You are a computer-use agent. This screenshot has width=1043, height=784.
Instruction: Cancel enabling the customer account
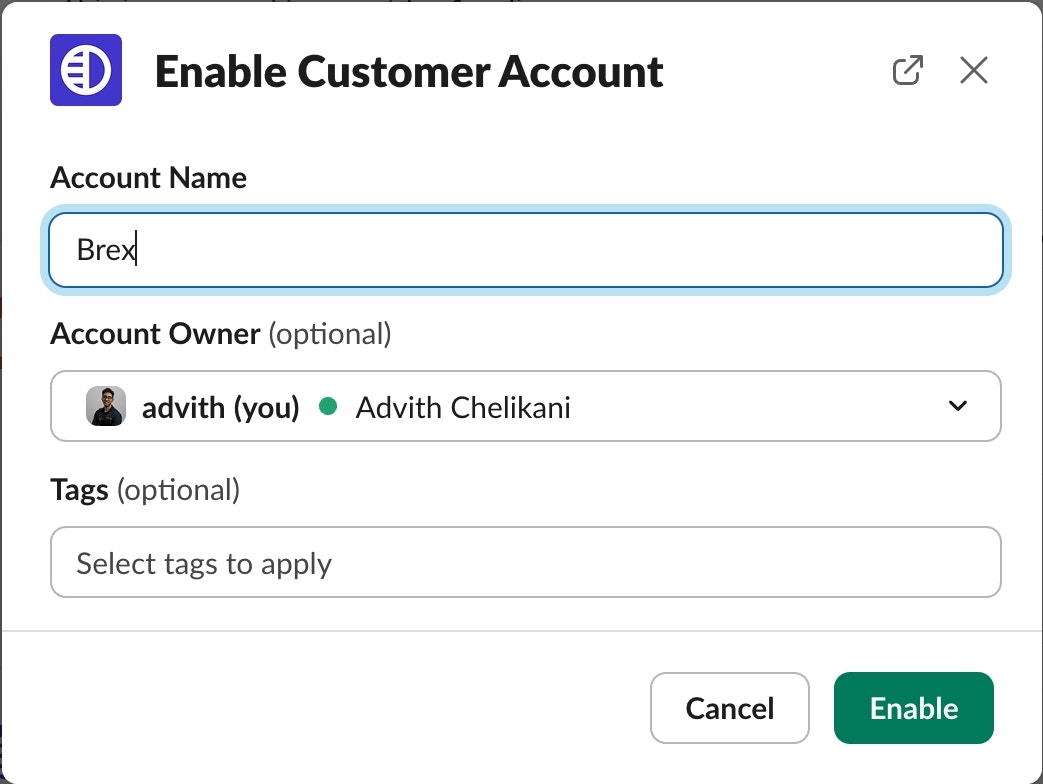(730, 708)
